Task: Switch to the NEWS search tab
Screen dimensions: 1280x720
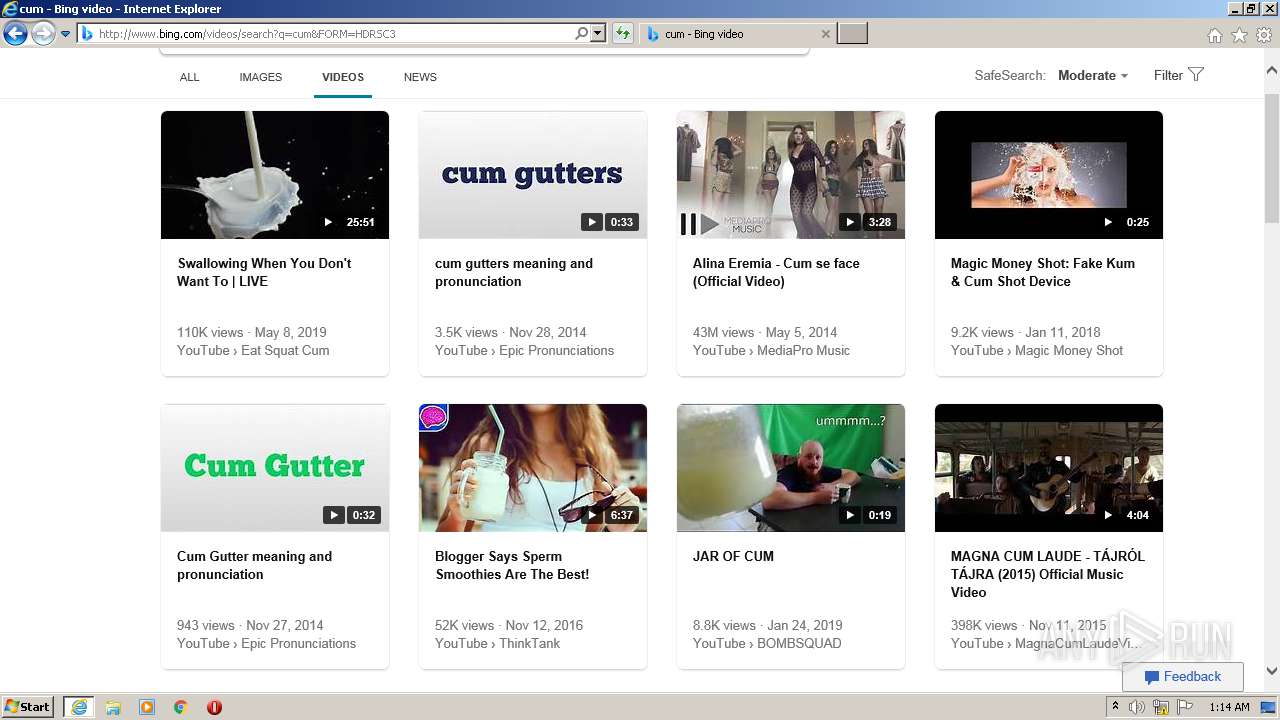Action: point(420,77)
